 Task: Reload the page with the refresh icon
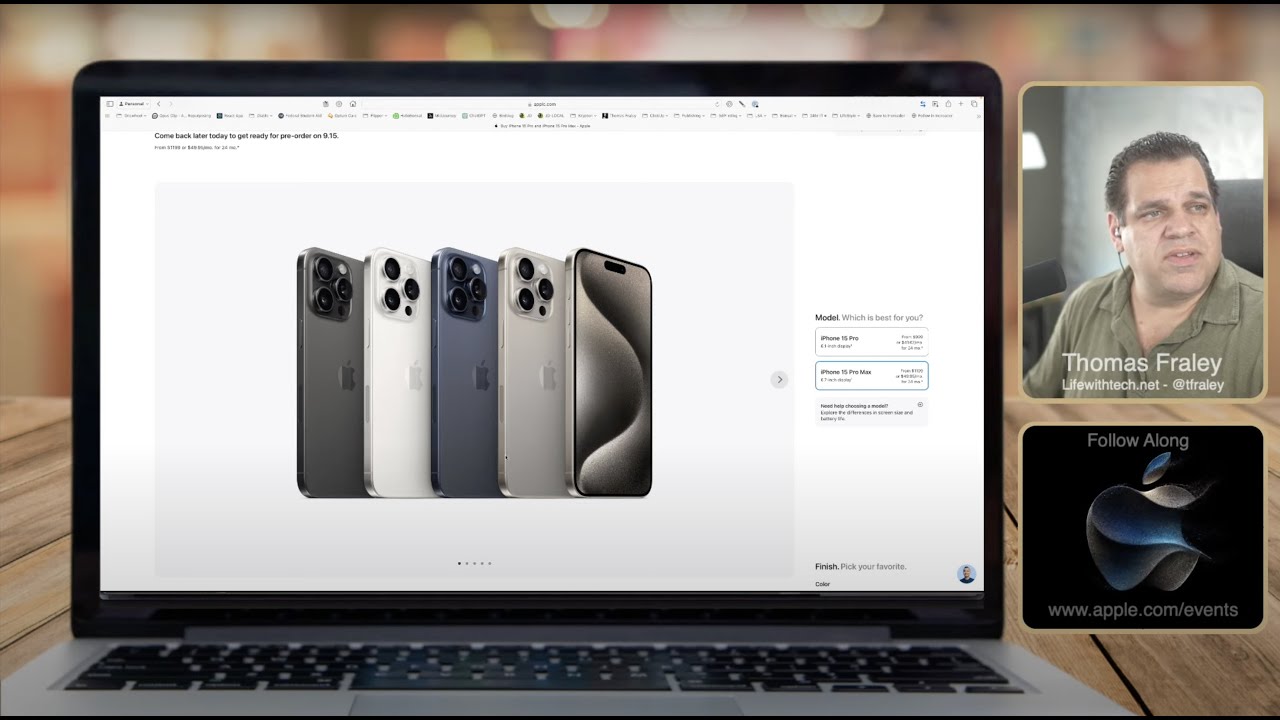[717, 104]
